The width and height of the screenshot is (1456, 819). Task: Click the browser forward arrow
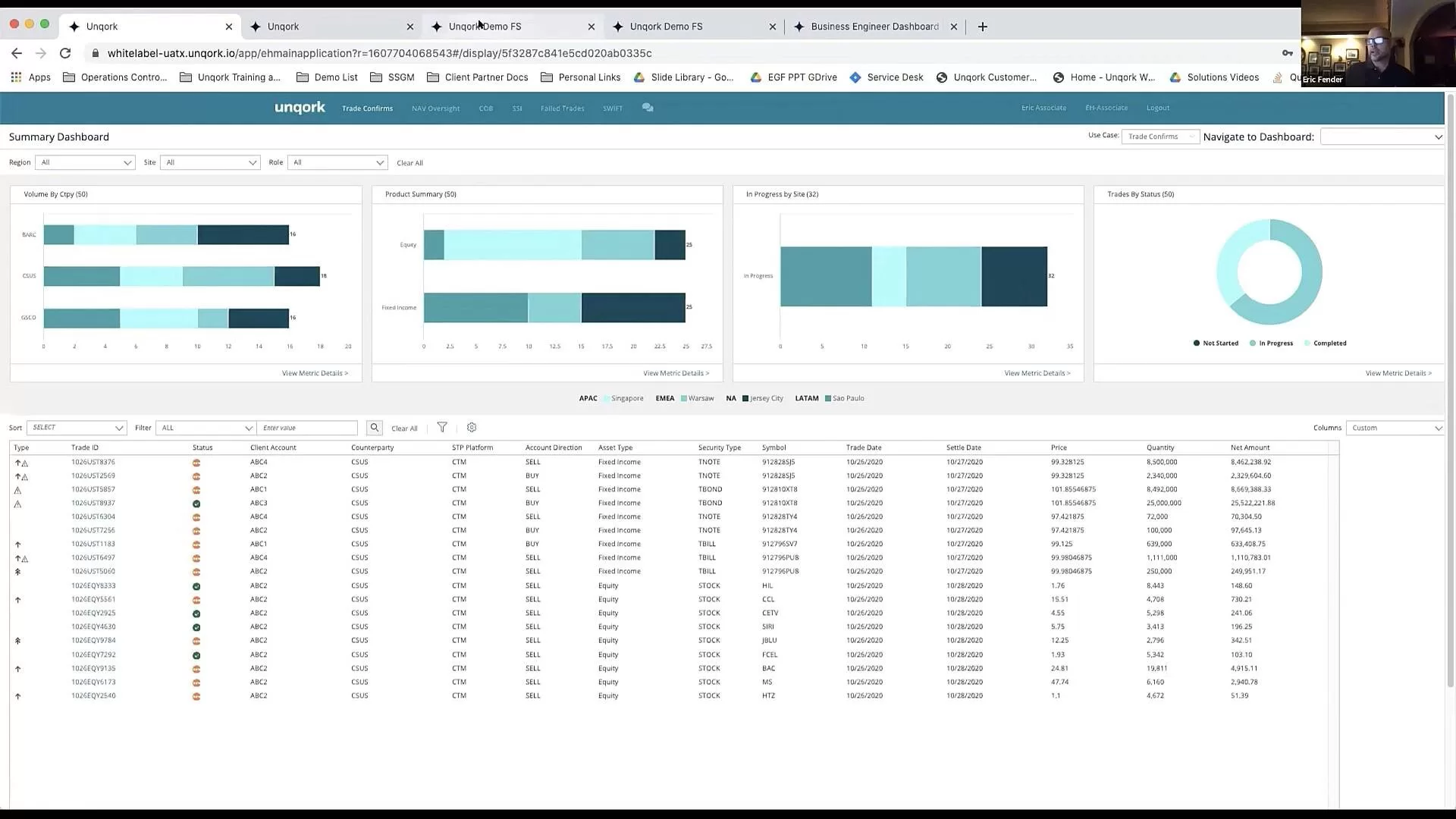41,53
